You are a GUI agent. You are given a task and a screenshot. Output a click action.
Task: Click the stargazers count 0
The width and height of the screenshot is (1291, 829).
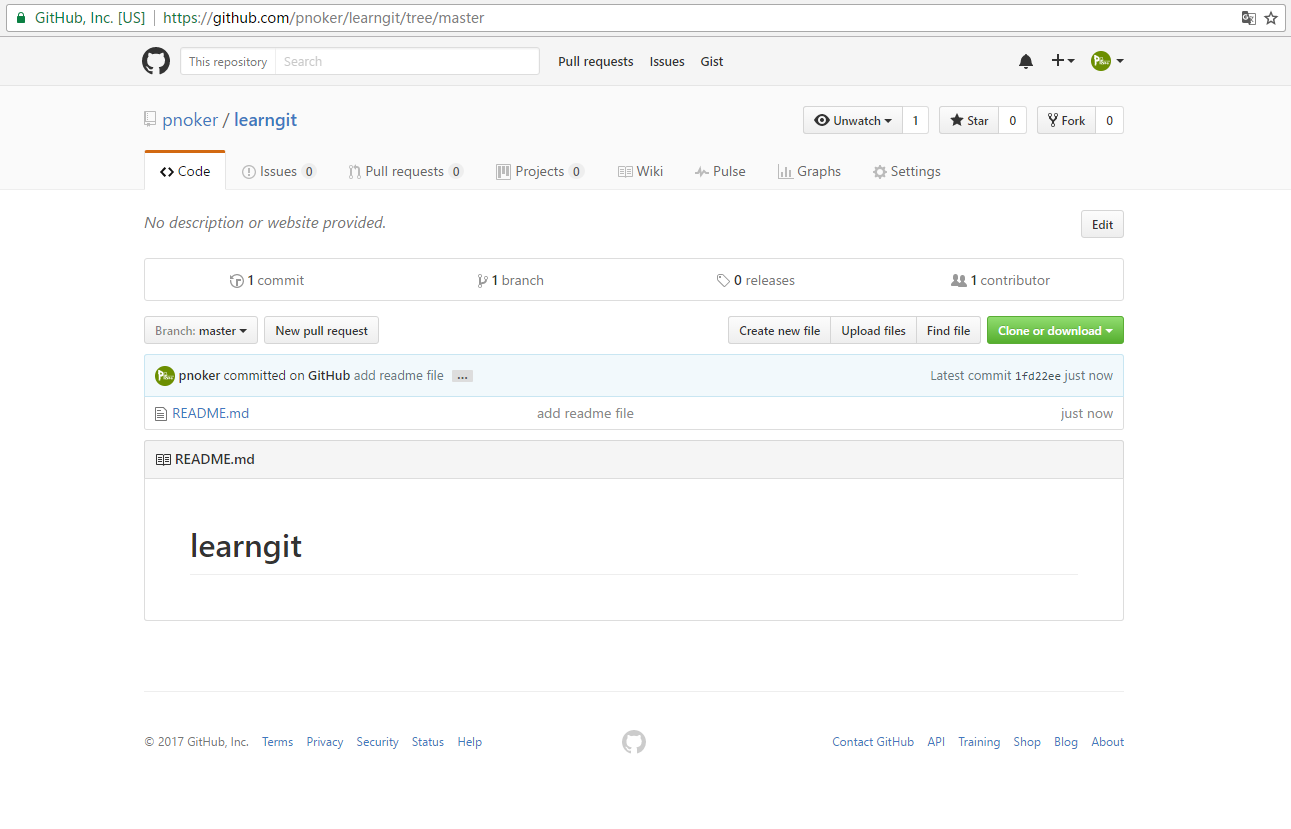[1012, 121]
